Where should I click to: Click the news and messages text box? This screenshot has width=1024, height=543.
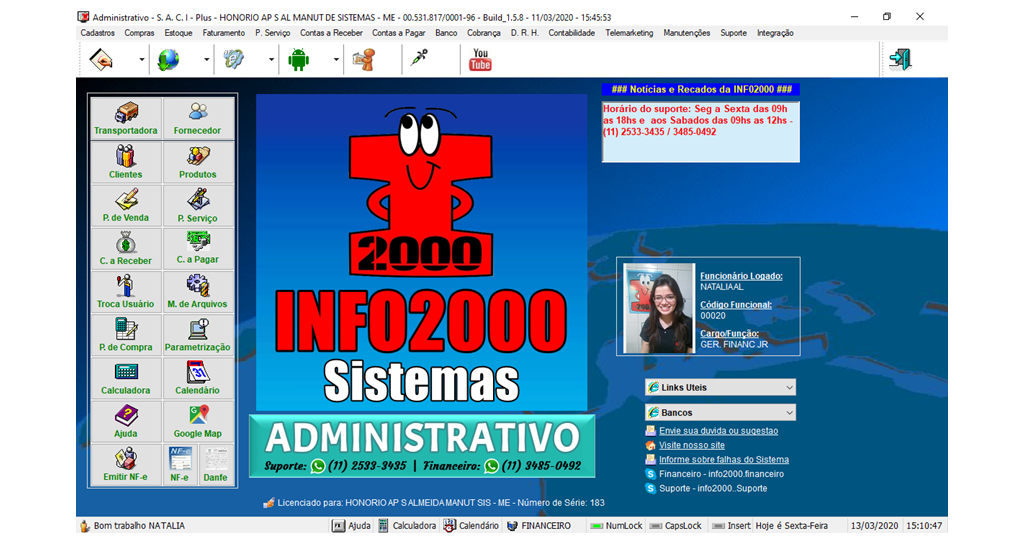[700, 131]
